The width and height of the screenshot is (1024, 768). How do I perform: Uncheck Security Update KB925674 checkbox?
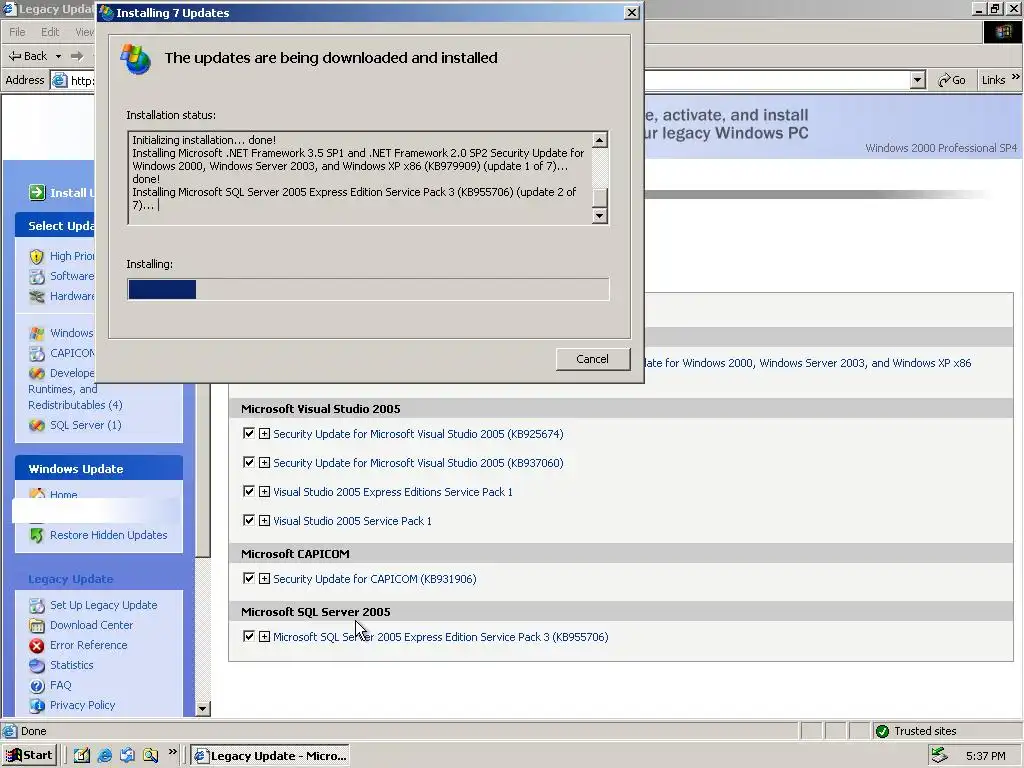point(249,433)
